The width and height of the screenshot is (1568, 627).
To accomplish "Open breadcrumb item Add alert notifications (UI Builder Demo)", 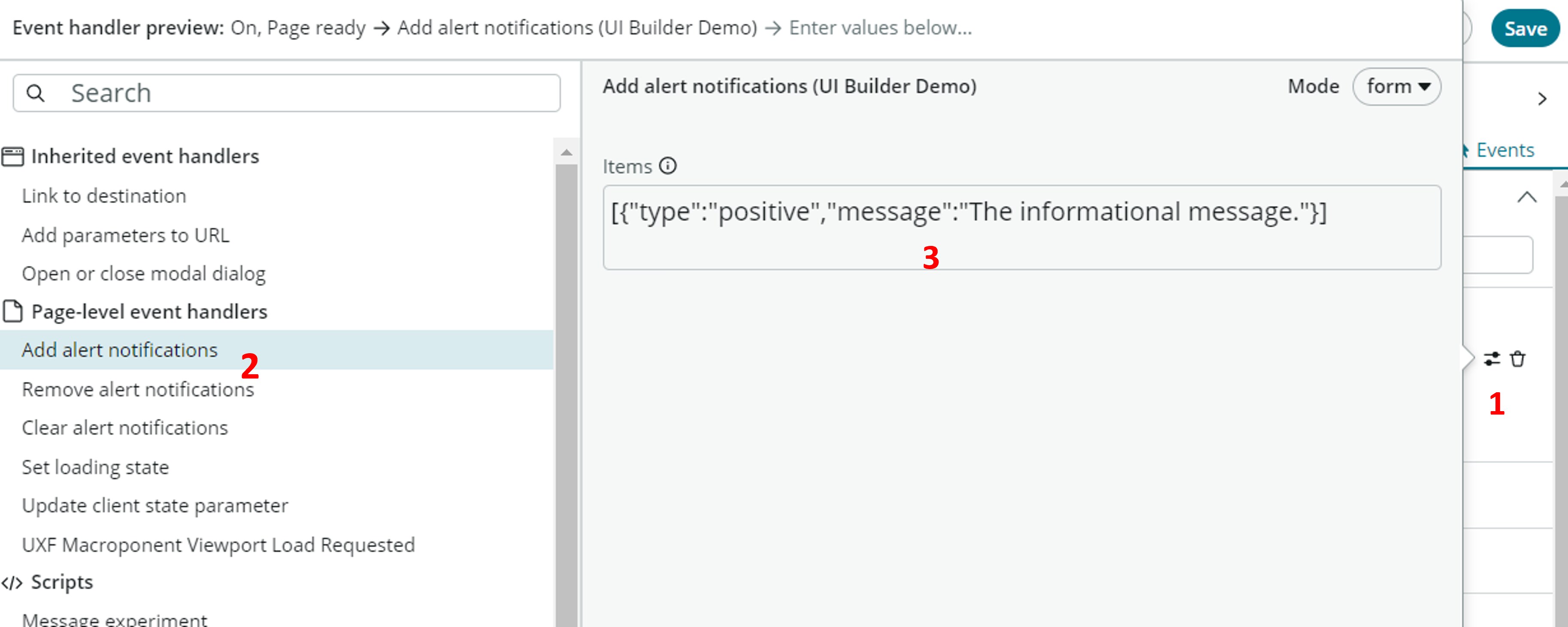I will coord(576,27).
